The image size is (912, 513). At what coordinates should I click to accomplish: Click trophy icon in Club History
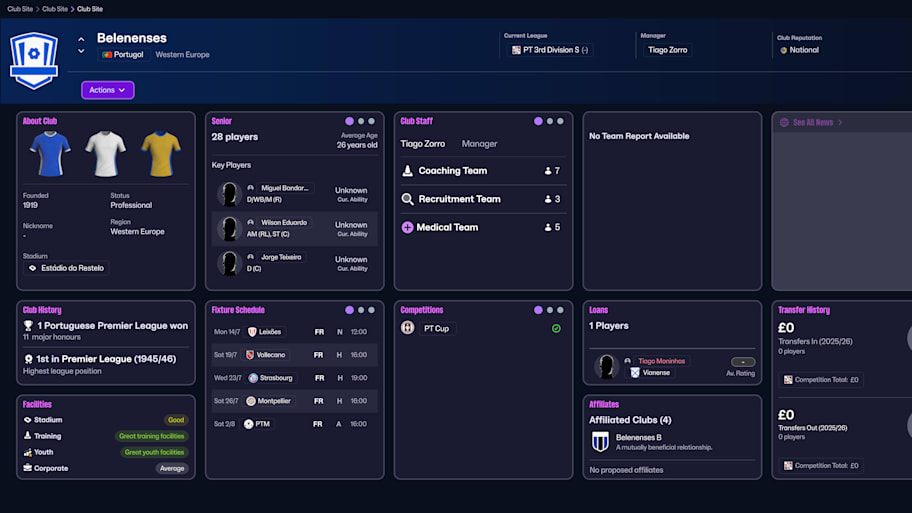click(x=28, y=326)
